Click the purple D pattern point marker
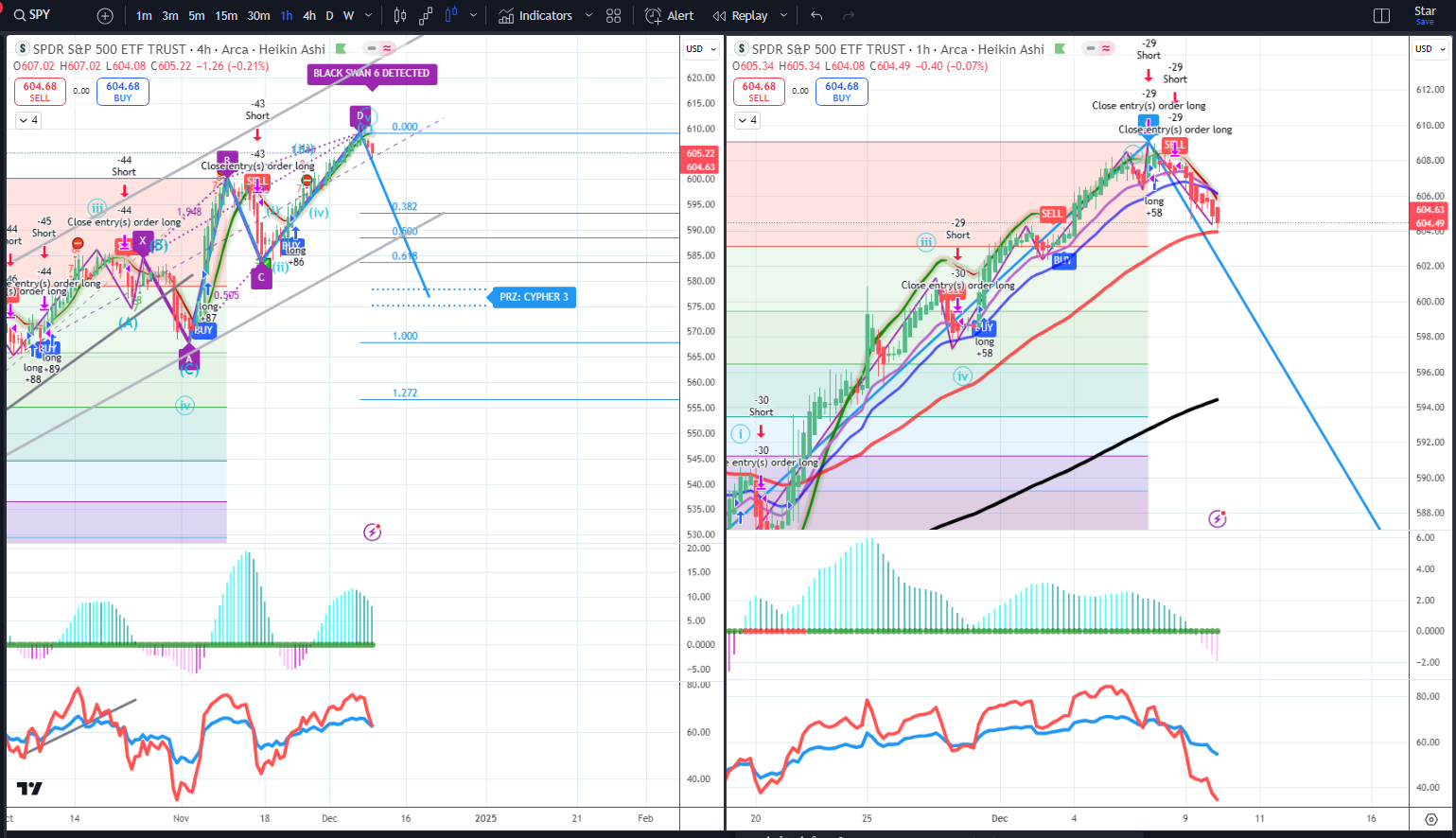The width and height of the screenshot is (1456, 838). (x=360, y=116)
